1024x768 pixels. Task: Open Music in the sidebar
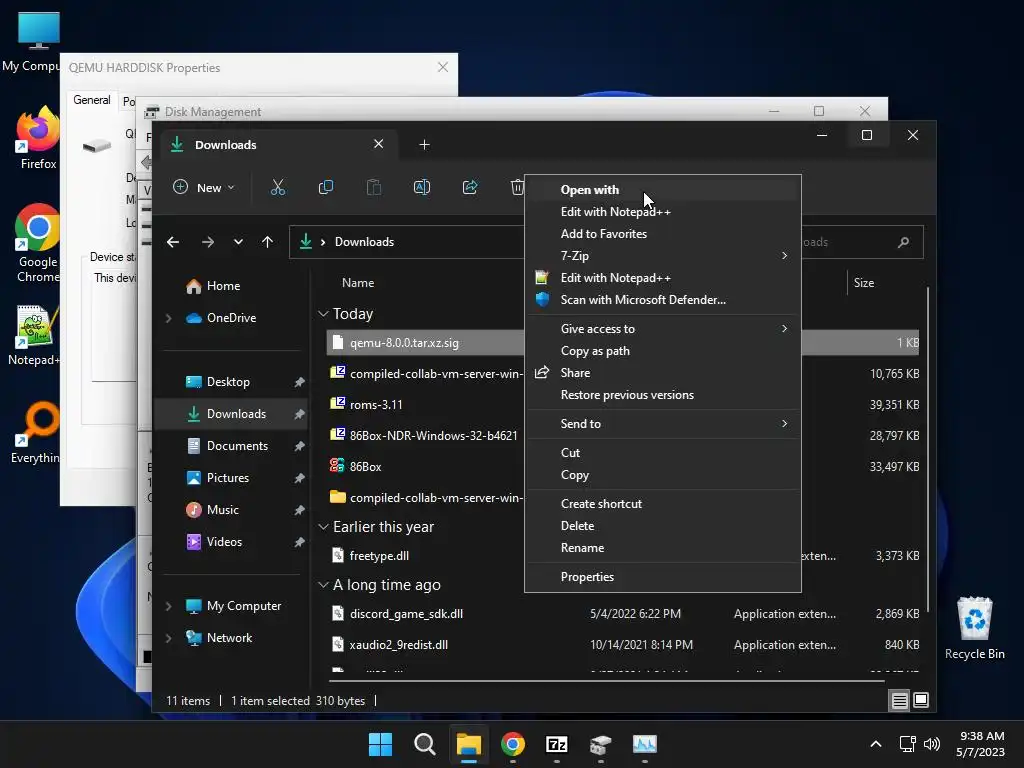[223, 510]
